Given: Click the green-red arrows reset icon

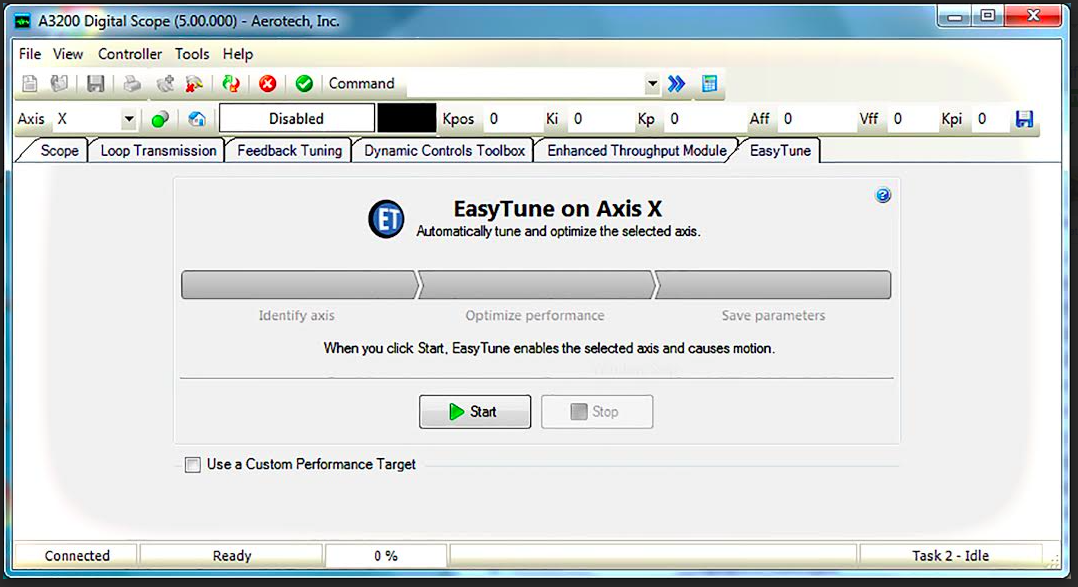Looking at the screenshot, I should 231,84.
